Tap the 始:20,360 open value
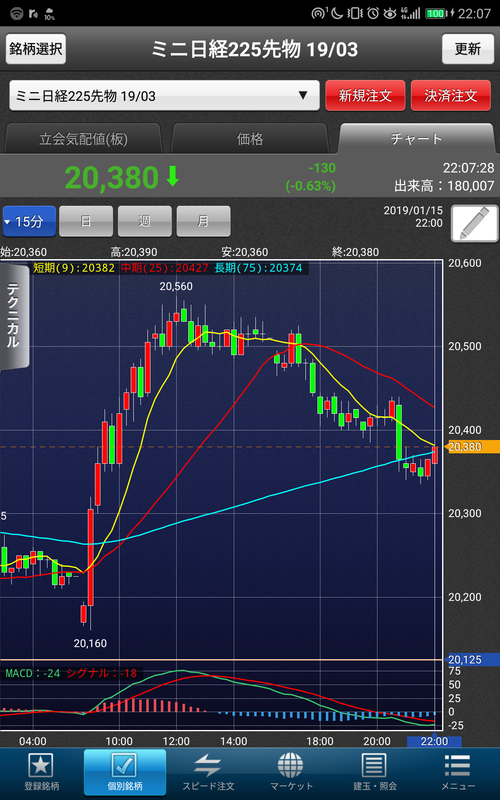500x800 pixels. 23,252
